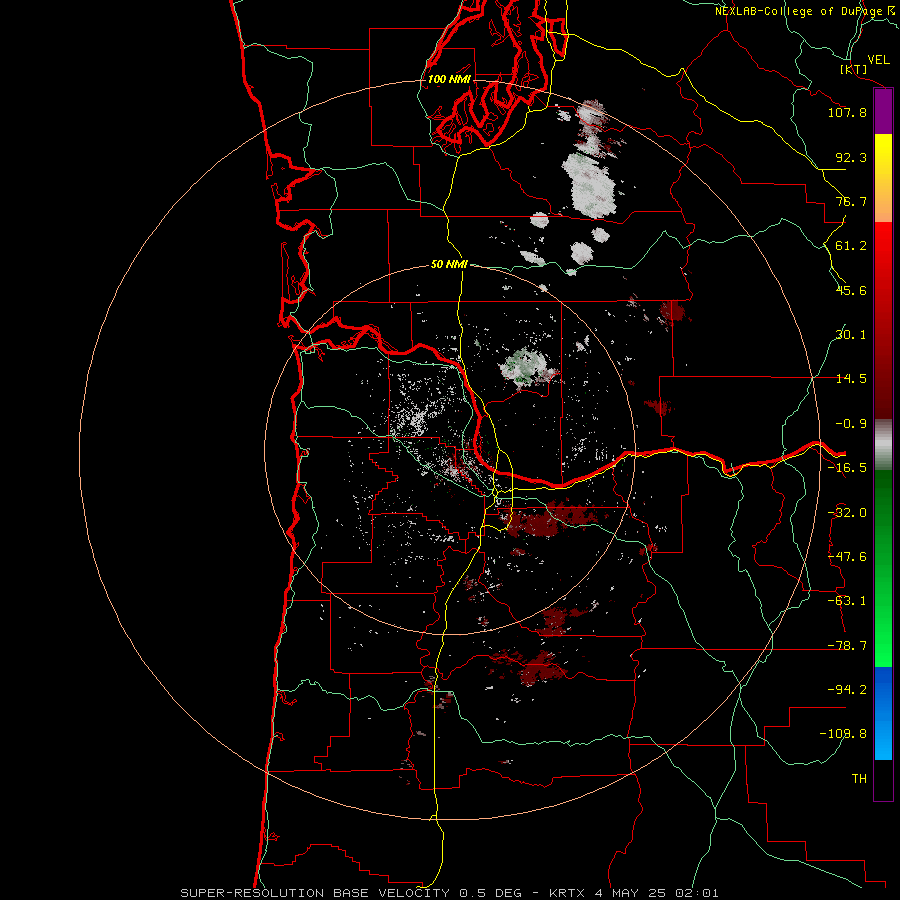Select the -109.8 velocity scale value

pos(844,734)
